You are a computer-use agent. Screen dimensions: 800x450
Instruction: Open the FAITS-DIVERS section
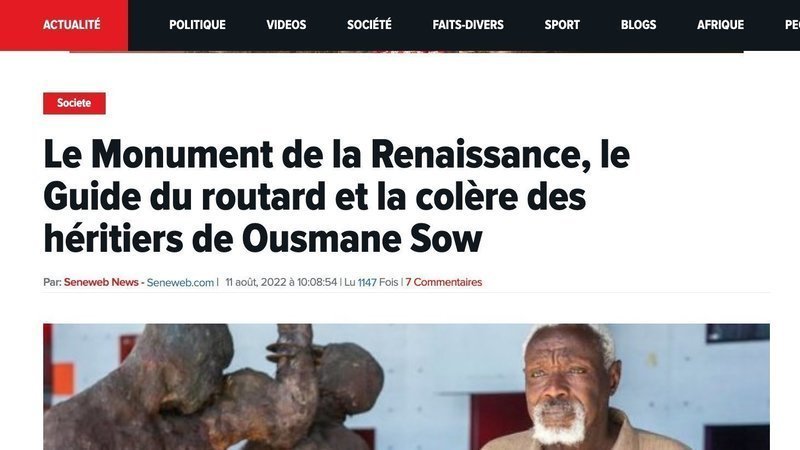coord(468,25)
